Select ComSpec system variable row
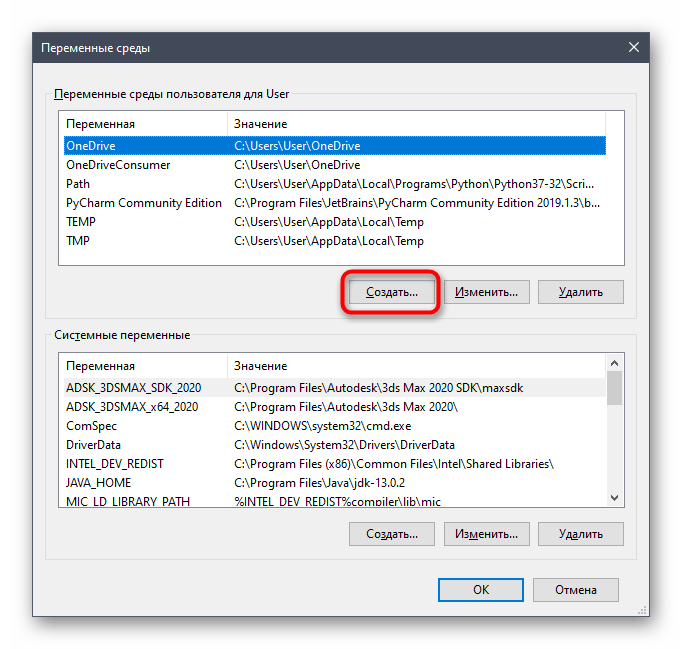682x649 pixels. (x=91, y=425)
